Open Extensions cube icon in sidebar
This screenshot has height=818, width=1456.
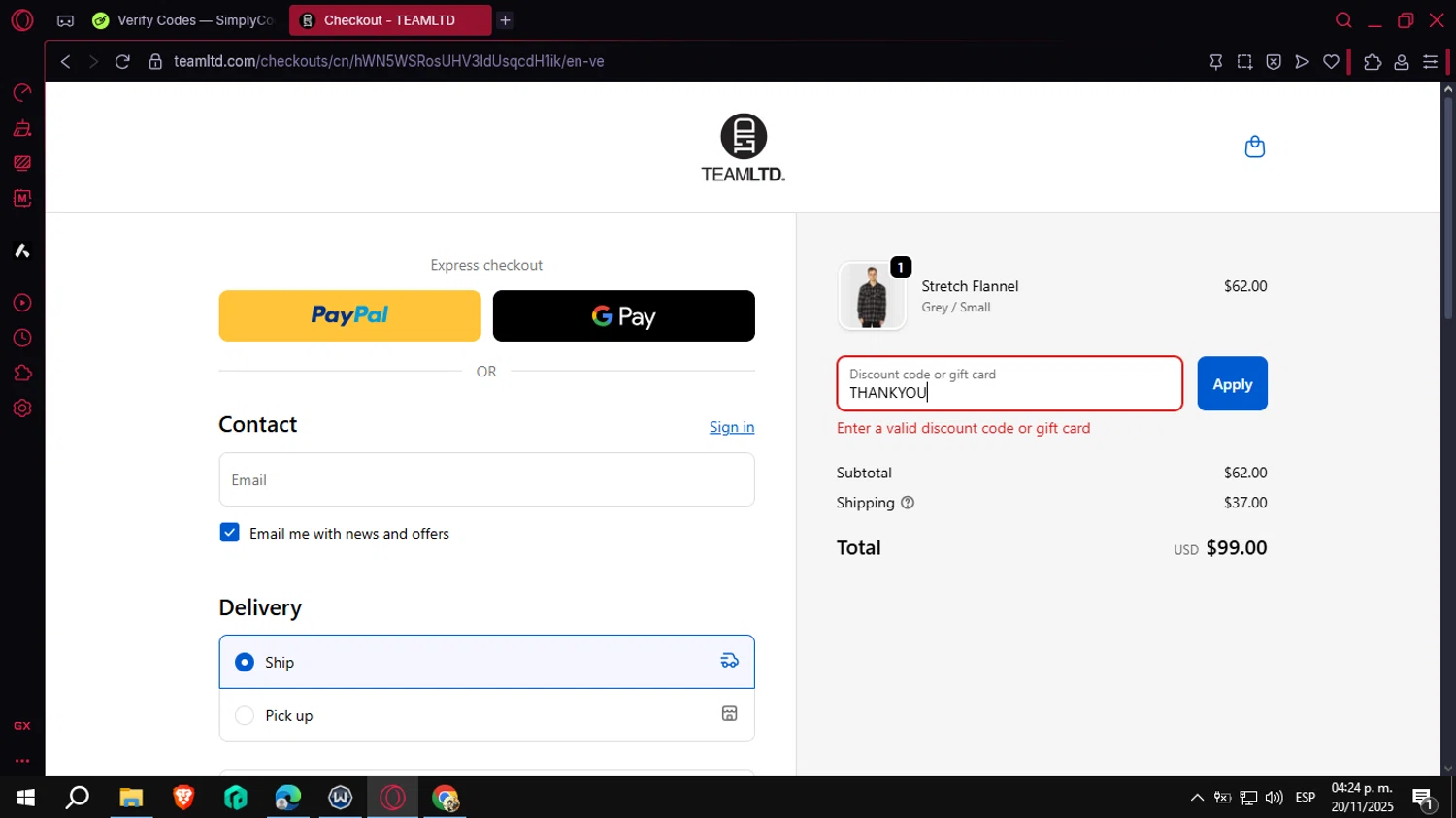click(x=22, y=374)
